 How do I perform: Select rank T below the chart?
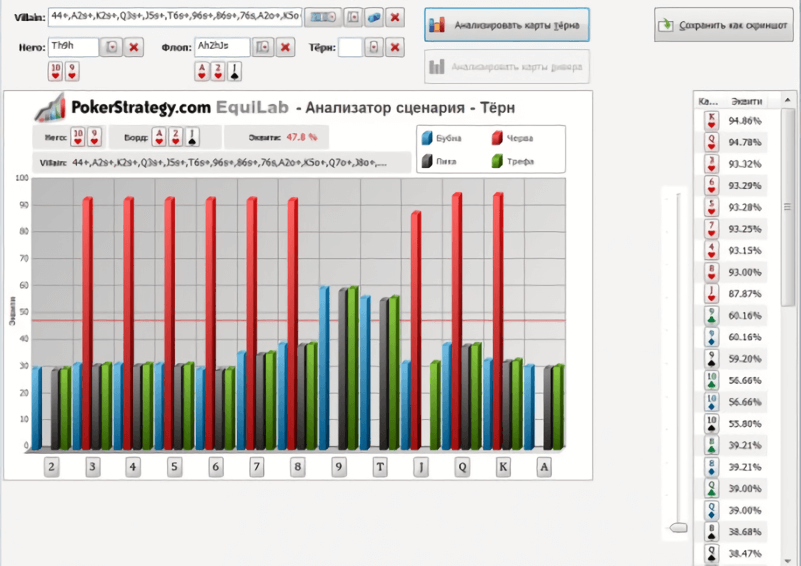[x=380, y=466]
